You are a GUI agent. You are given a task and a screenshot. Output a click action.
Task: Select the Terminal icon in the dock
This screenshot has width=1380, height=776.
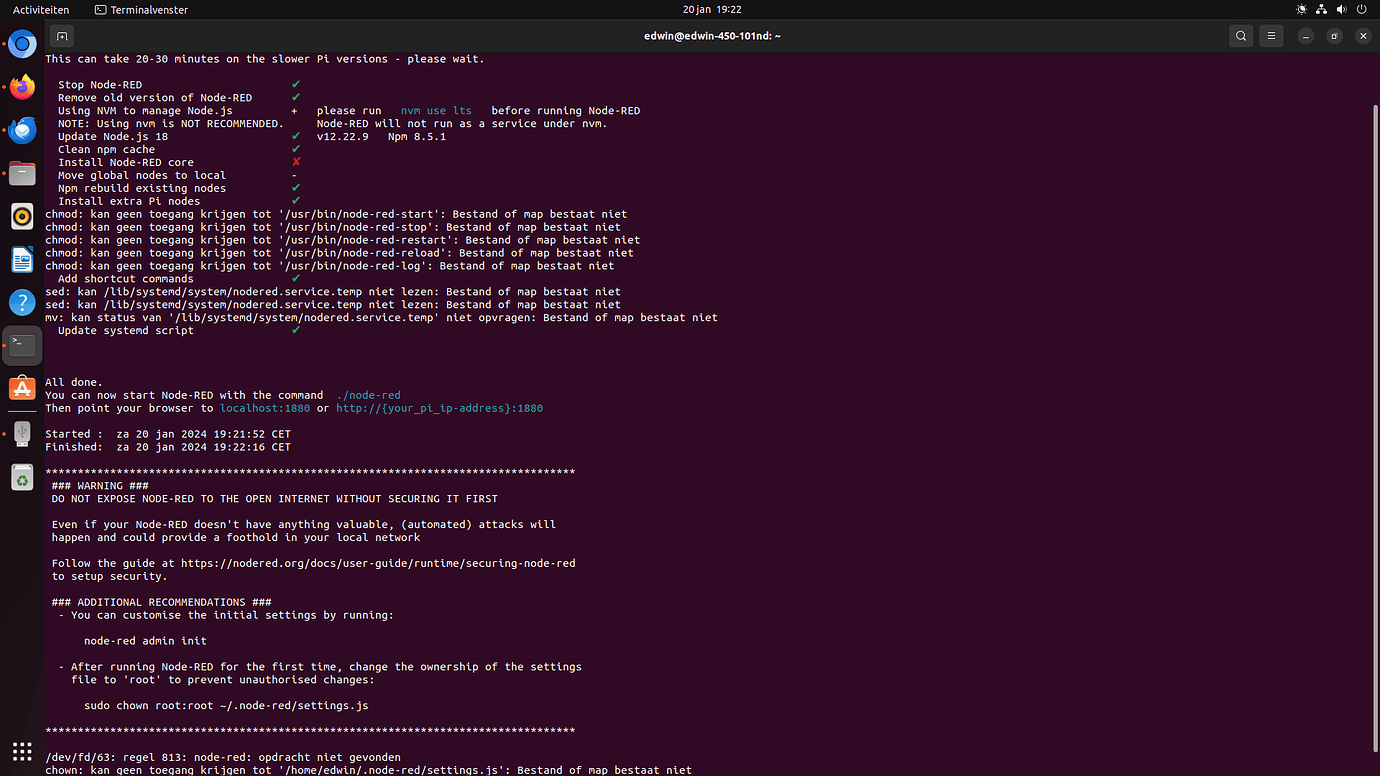22,345
